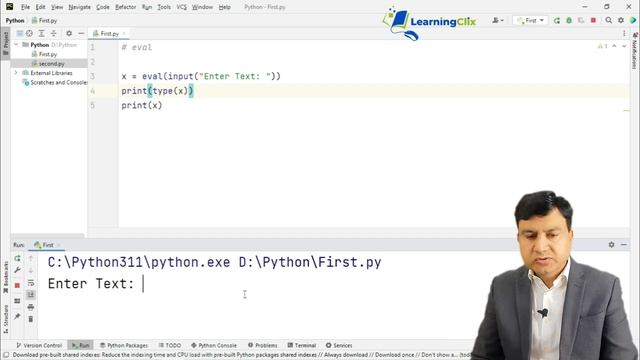
Task: Open the Edit menu
Action: [40, 7]
